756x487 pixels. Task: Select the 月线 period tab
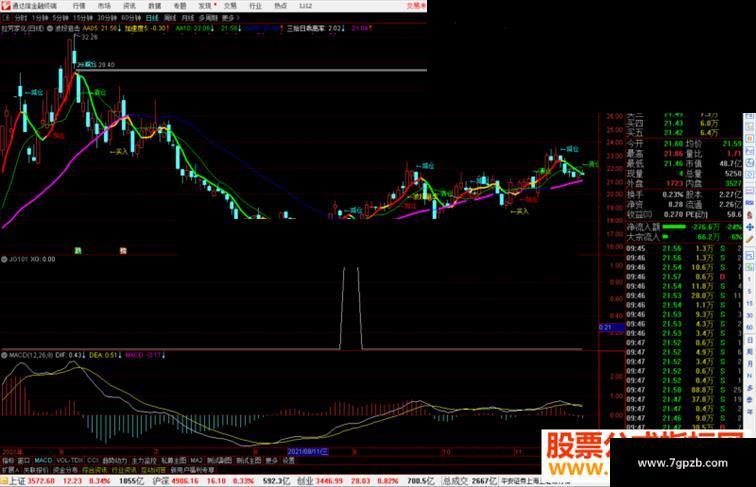point(188,18)
